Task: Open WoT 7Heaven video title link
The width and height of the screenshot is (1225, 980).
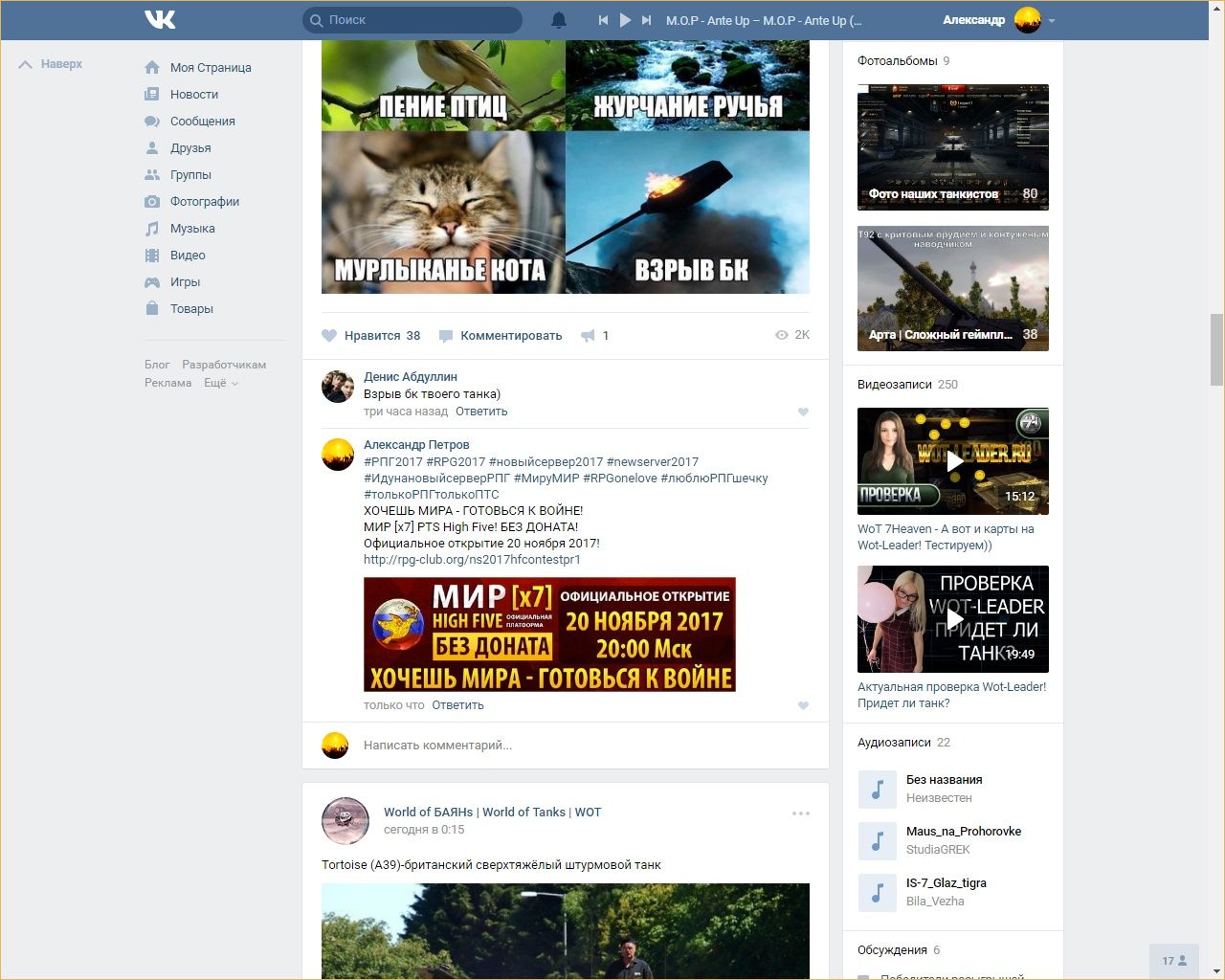Action: 946,537
